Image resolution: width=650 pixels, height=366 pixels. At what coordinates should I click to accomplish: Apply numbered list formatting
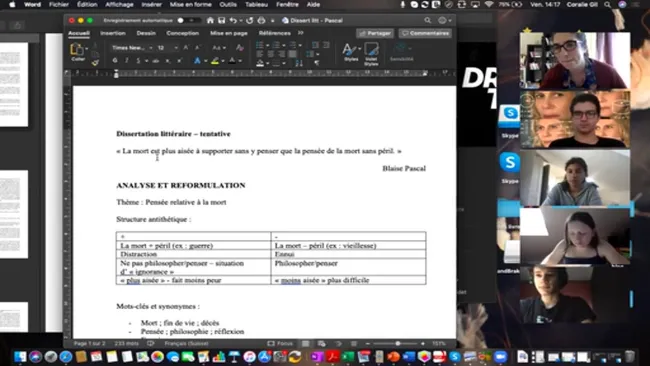276,45
